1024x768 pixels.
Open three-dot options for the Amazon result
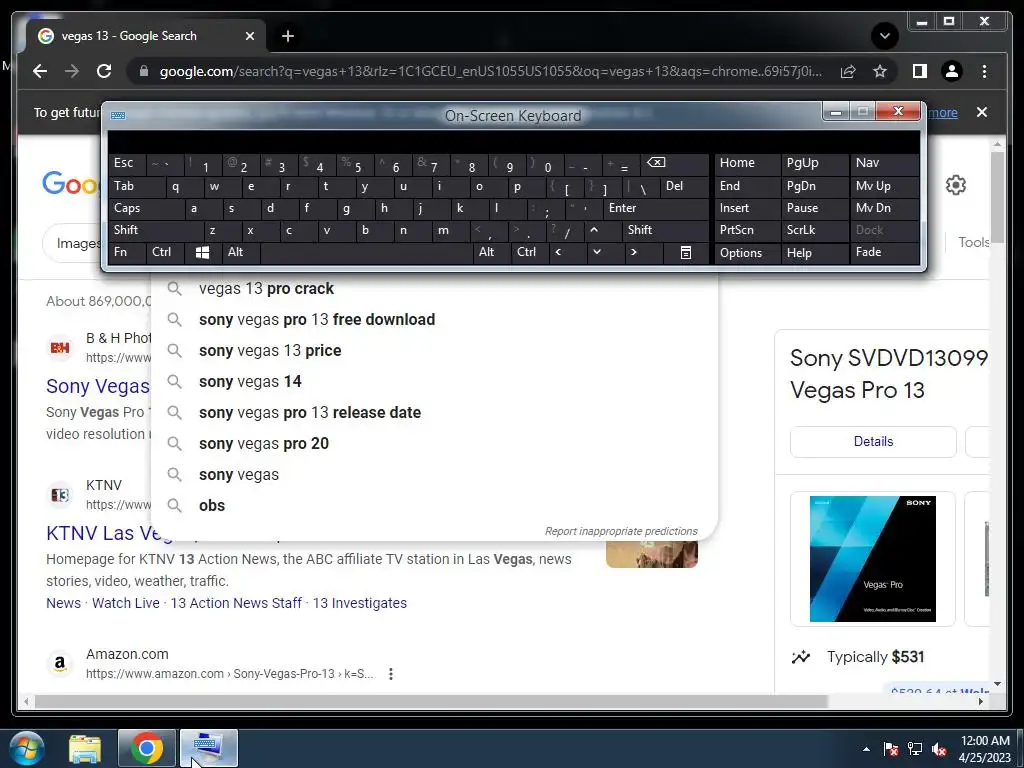coord(391,674)
